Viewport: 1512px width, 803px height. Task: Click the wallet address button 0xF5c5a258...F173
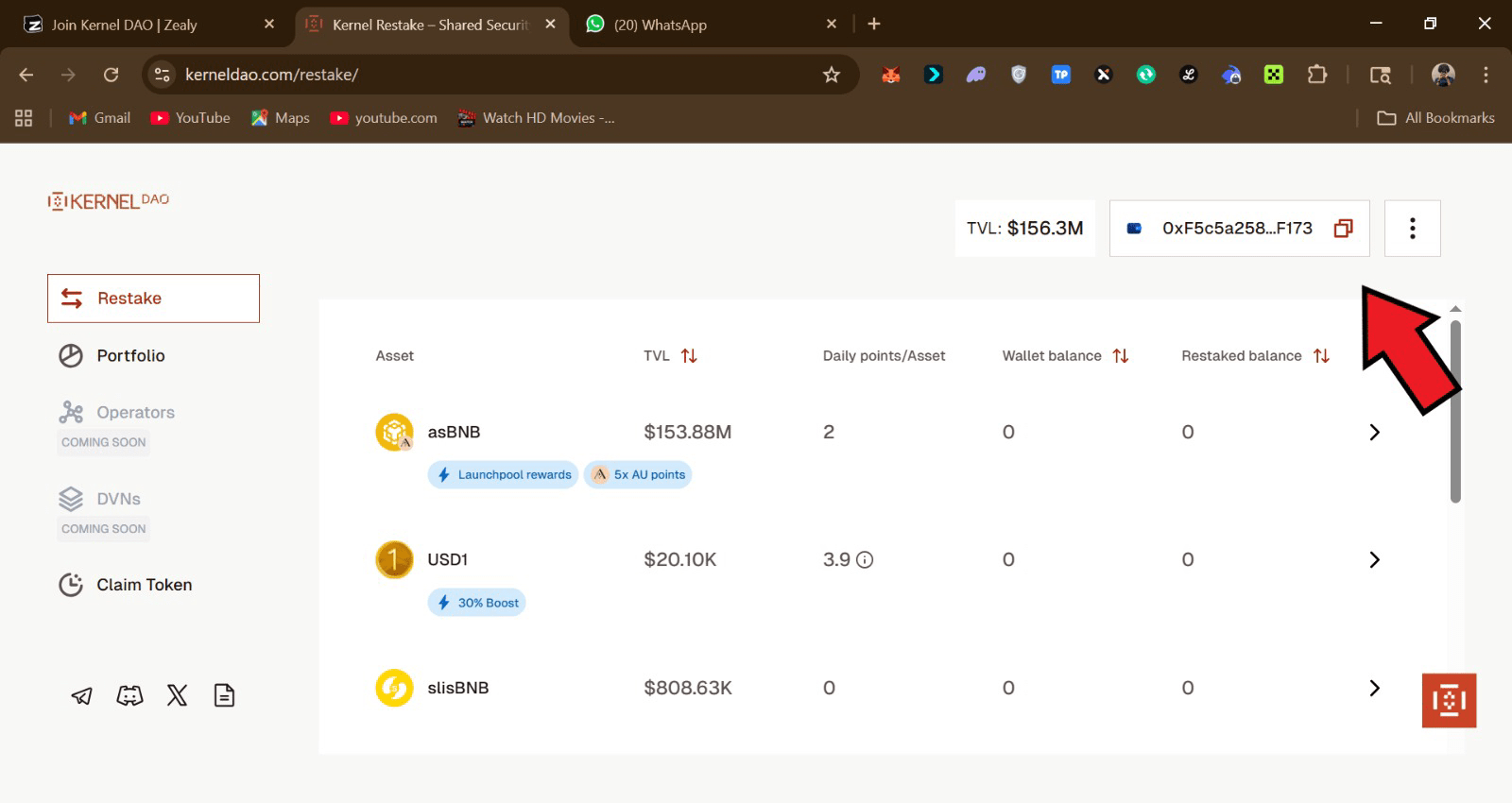coord(1239,229)
